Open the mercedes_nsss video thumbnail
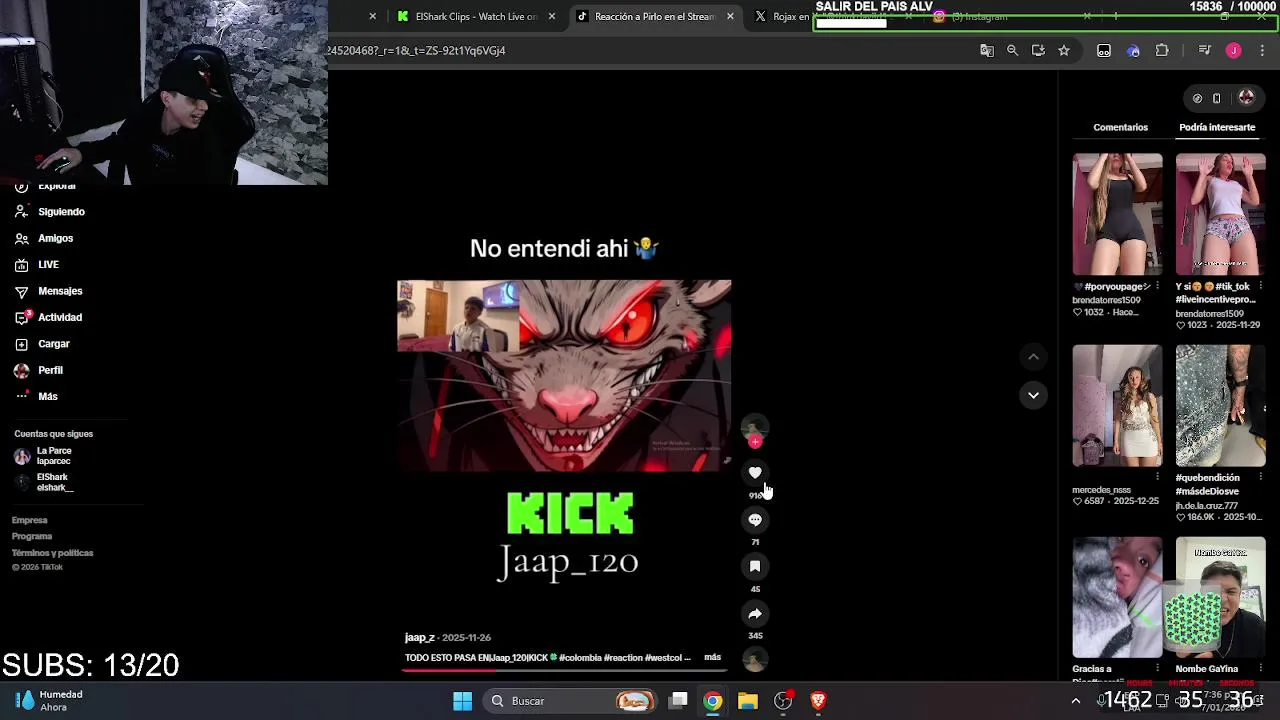 1117,406
